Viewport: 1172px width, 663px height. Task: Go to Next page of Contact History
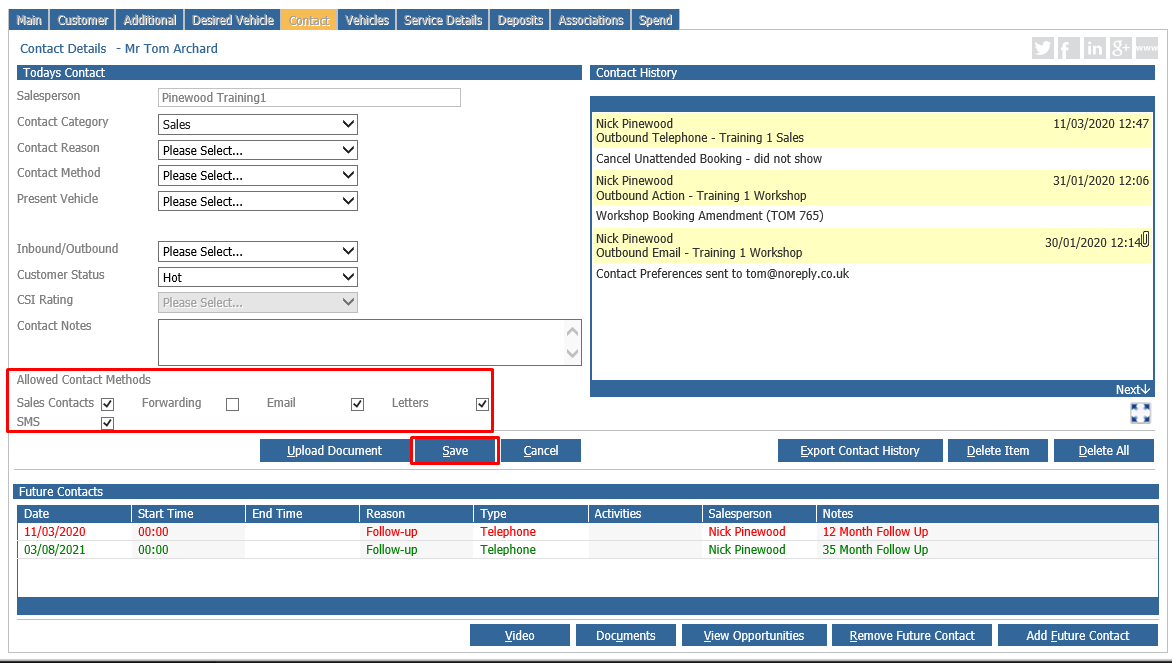[1132, 389]
